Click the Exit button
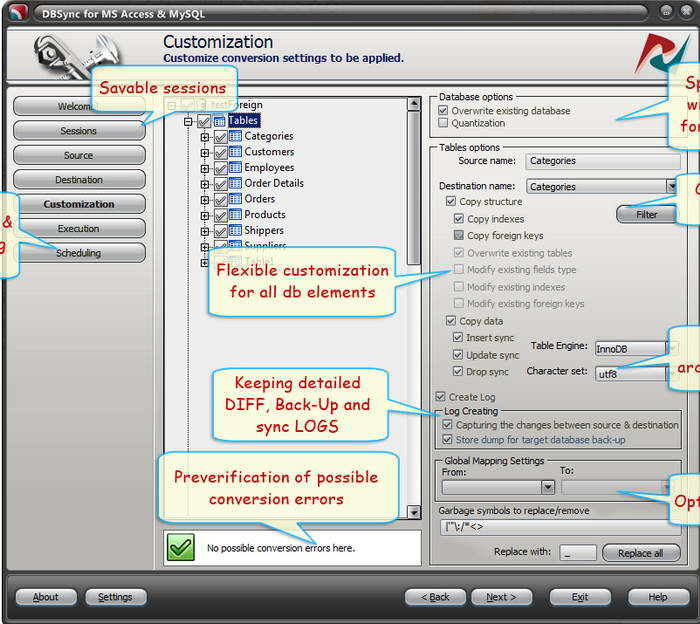The width and height of the screenshot is (700, 624). click(580, 597)
